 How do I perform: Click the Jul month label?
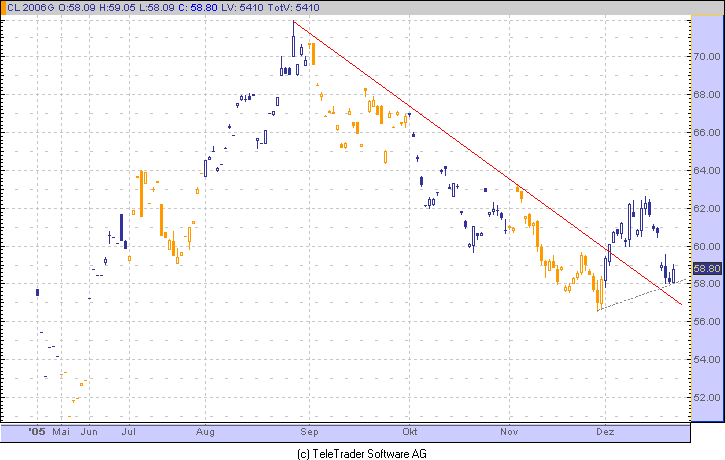click(129, 432)
